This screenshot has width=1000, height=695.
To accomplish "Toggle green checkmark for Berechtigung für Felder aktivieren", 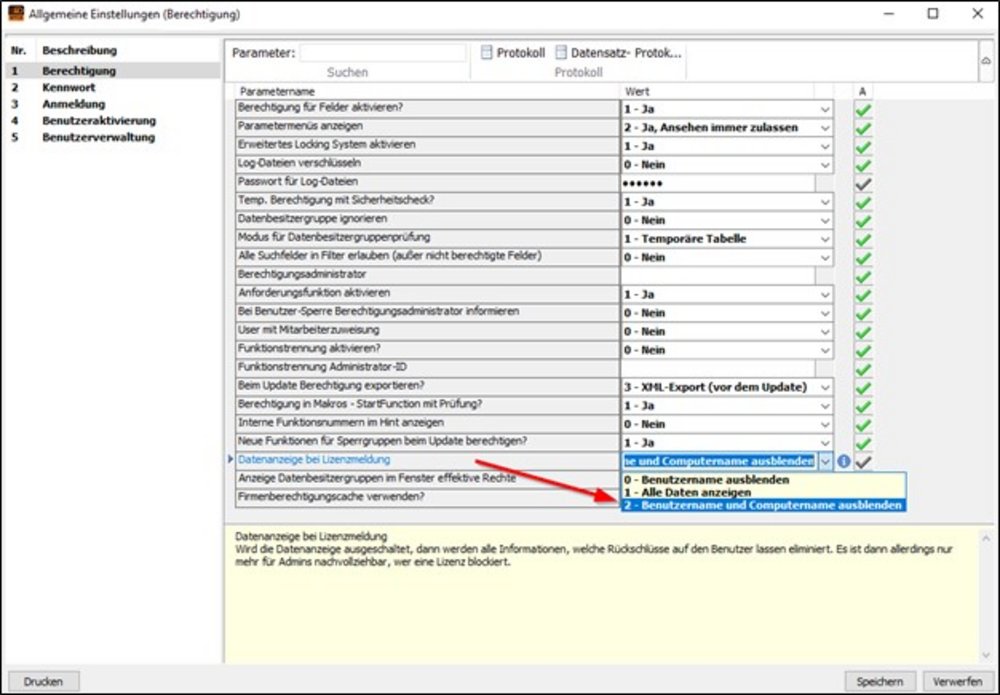I will (863, 109).
